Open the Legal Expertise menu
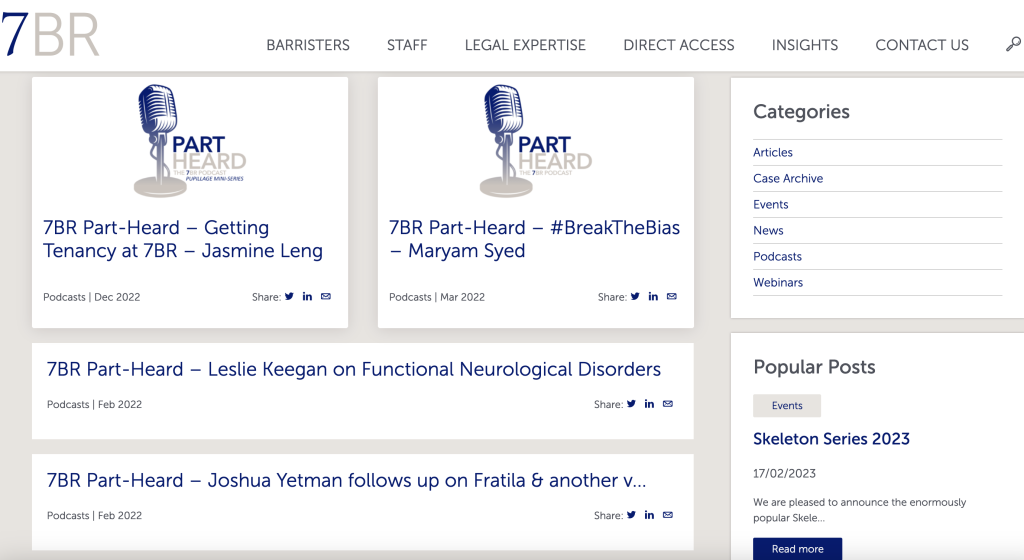This screenshot has height=560, width=1024. 525,45
